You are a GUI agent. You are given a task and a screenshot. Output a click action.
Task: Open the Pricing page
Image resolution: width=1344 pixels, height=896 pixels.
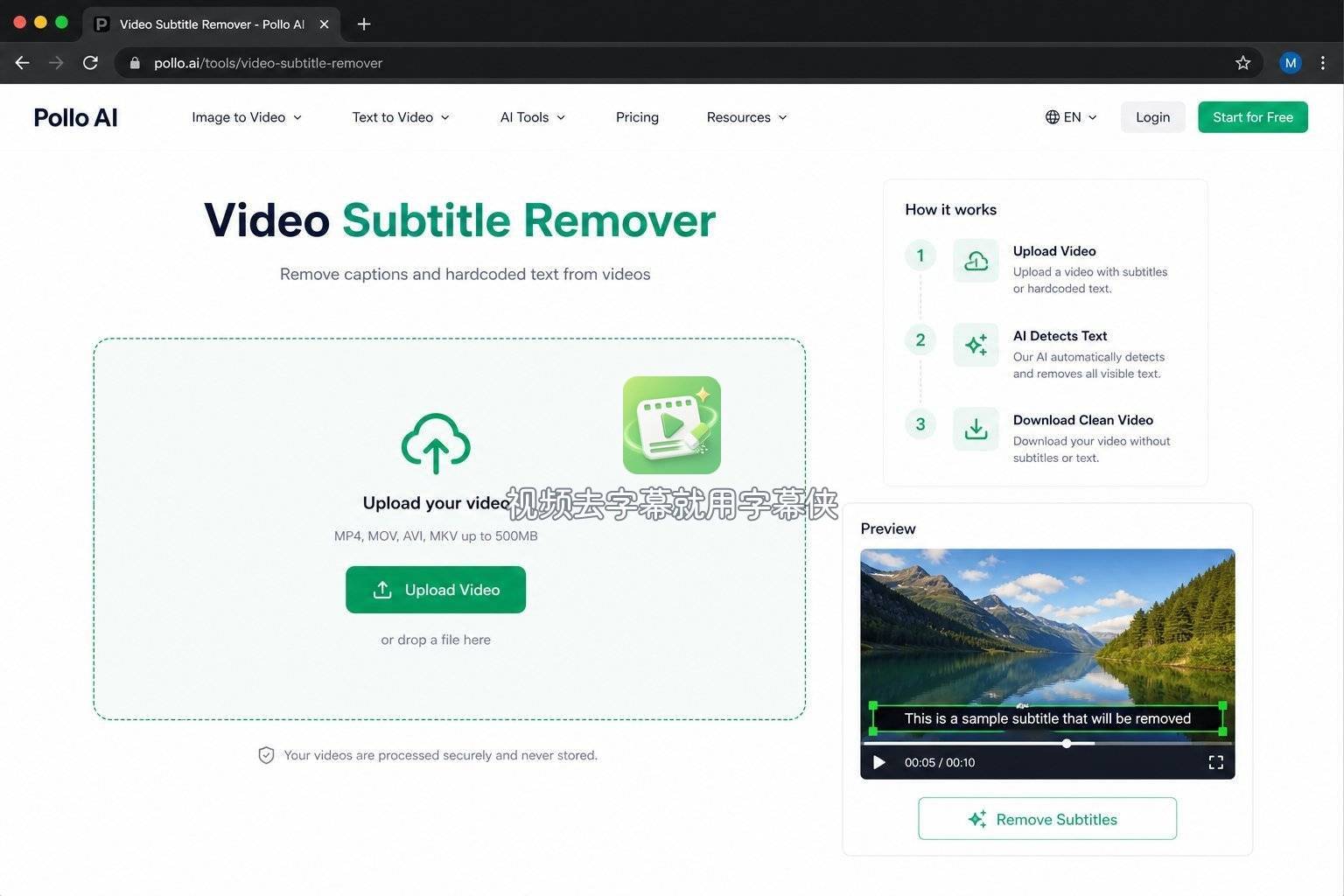tap(637, 117)
